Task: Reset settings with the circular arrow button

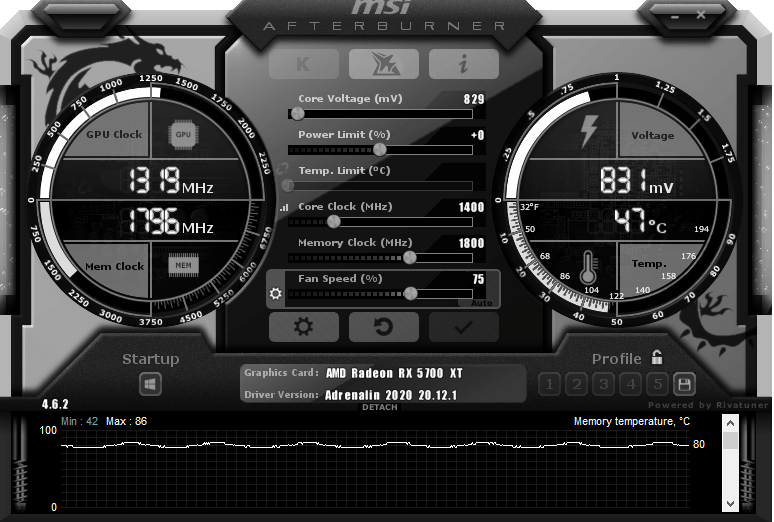Action: click(x=384, y=327)
